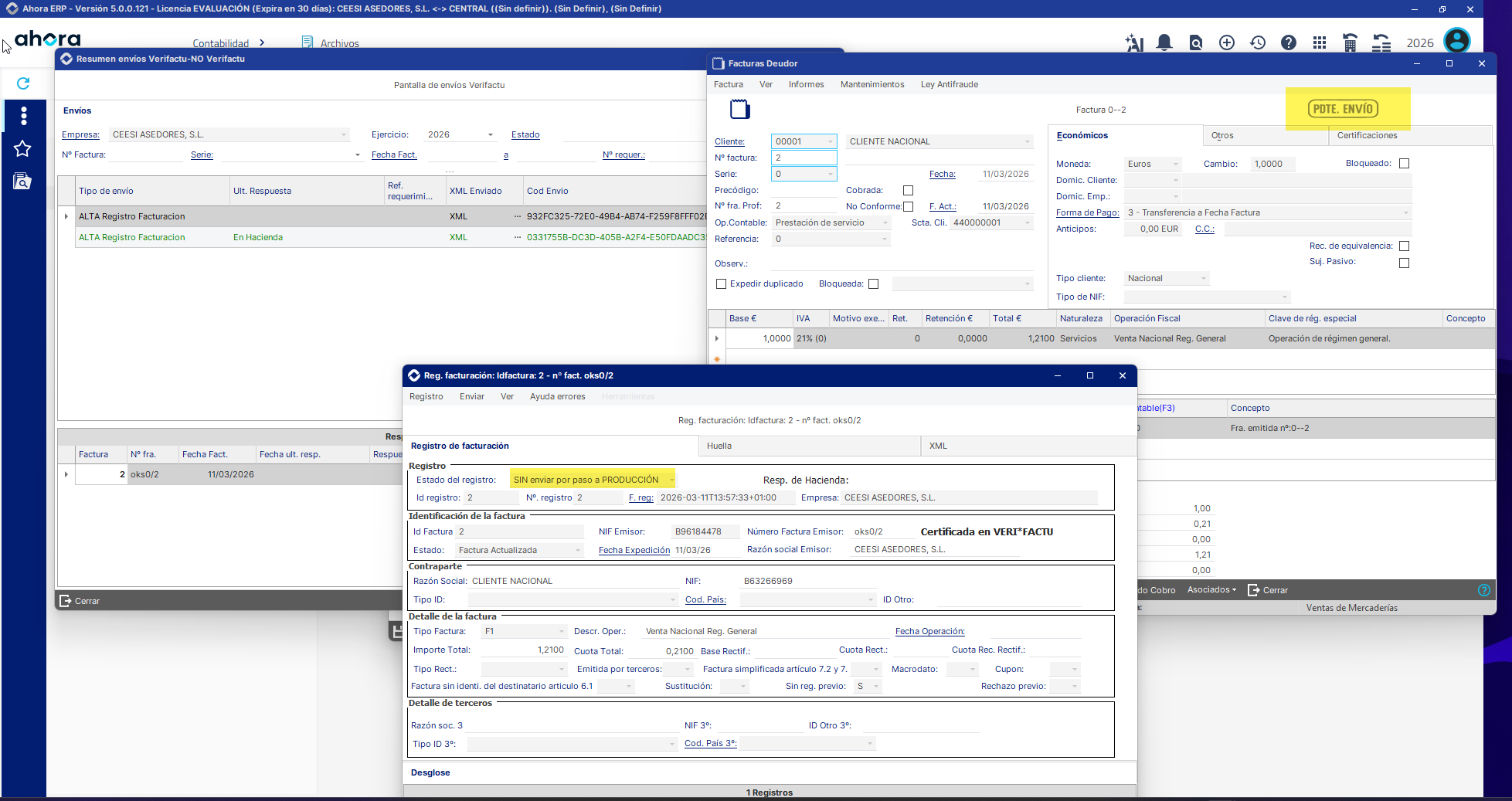The width and height of the screenshot is (1512, 801).
Task: Toggle Rec. de equivalencia checkbox
Action: point(1405,246)
